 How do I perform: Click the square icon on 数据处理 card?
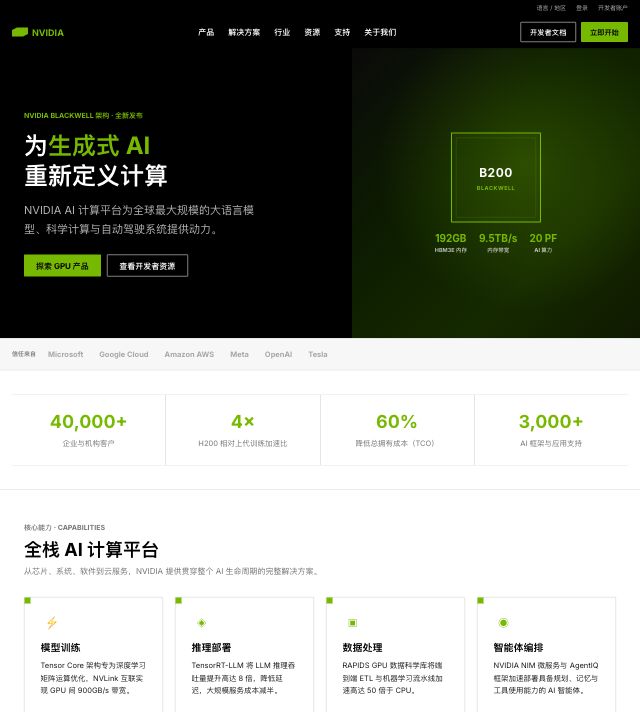[352, 623]
